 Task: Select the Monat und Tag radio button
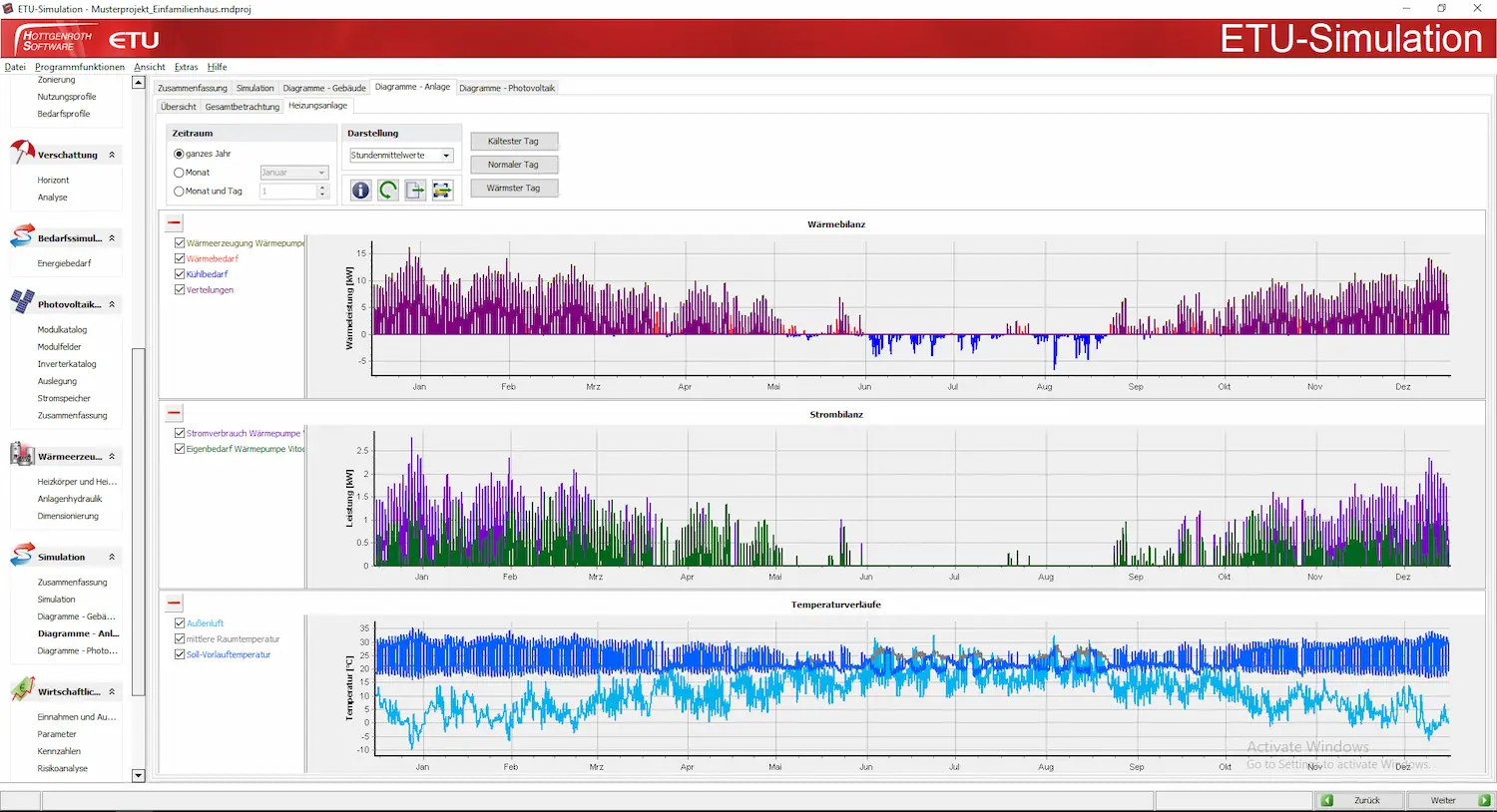[180, 192]
